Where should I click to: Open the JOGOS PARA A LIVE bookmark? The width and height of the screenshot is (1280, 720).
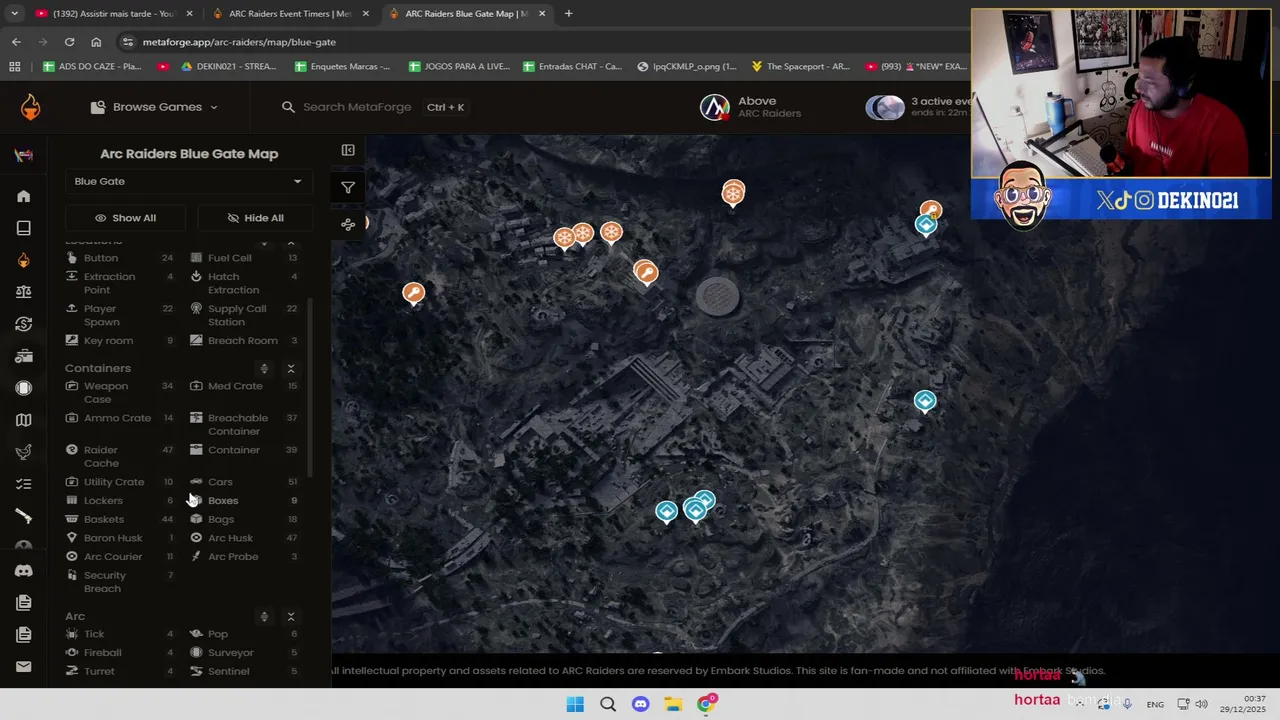click(x=459, y=66)
